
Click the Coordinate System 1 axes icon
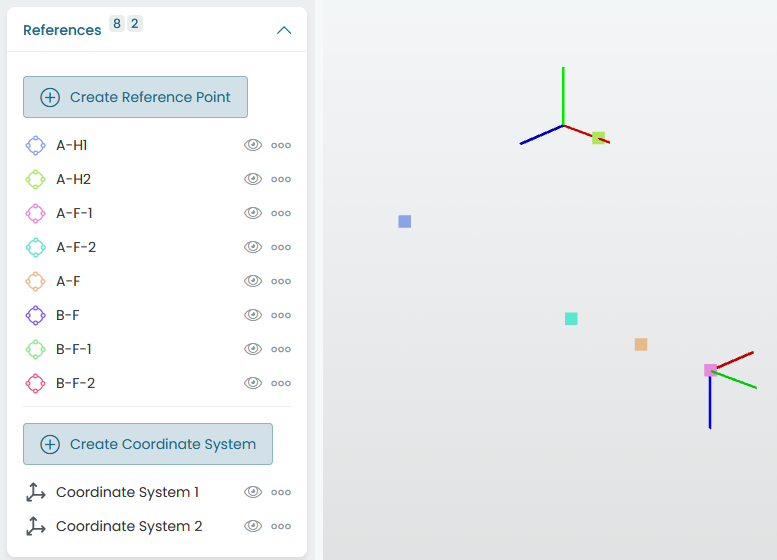tap(36, 492)
